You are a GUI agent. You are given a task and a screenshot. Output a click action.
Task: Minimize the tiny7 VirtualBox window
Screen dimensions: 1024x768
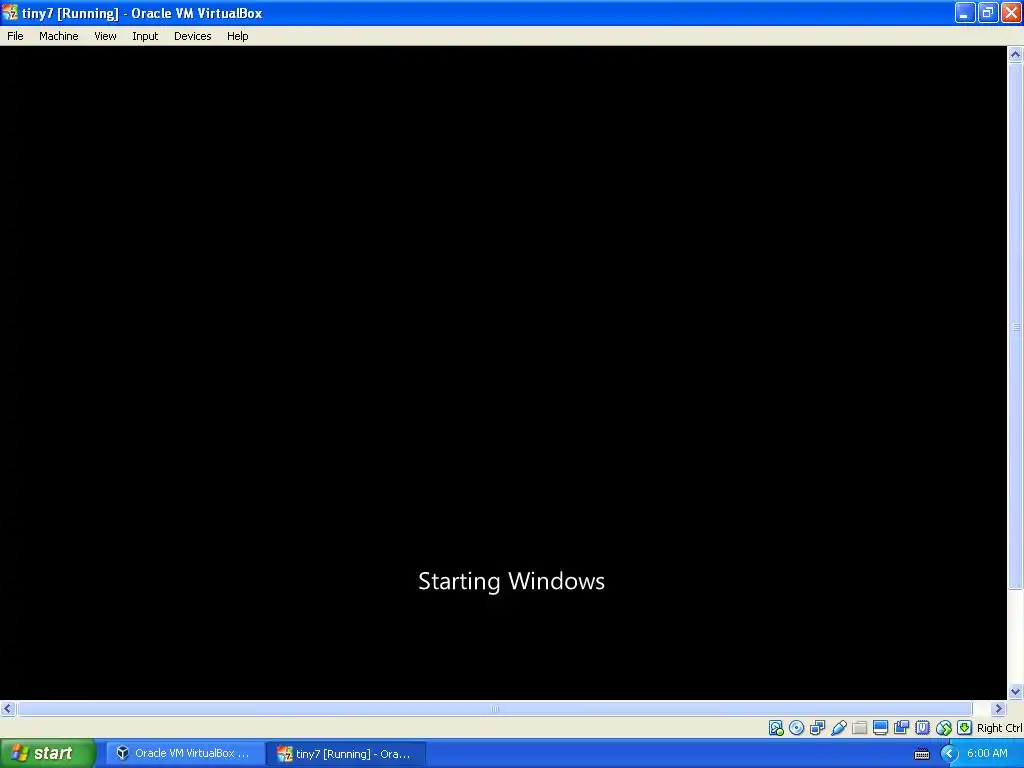(965, 13)
